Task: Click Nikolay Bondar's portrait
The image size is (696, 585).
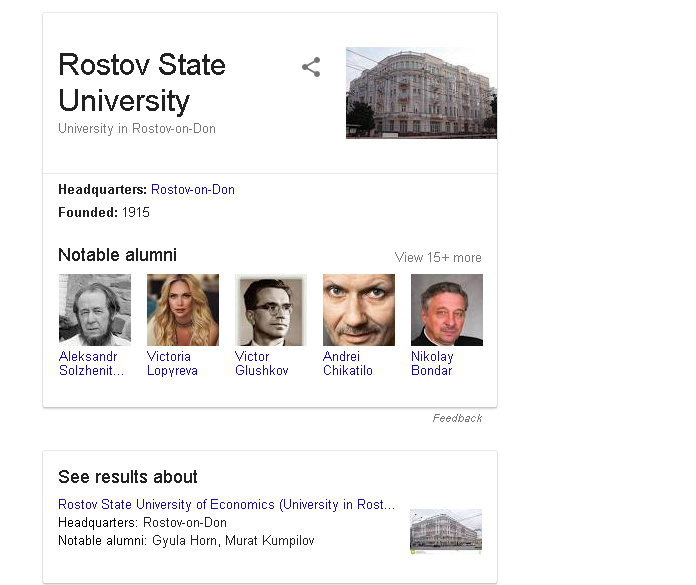Action: pyautogui.click(x=447, y=310)
